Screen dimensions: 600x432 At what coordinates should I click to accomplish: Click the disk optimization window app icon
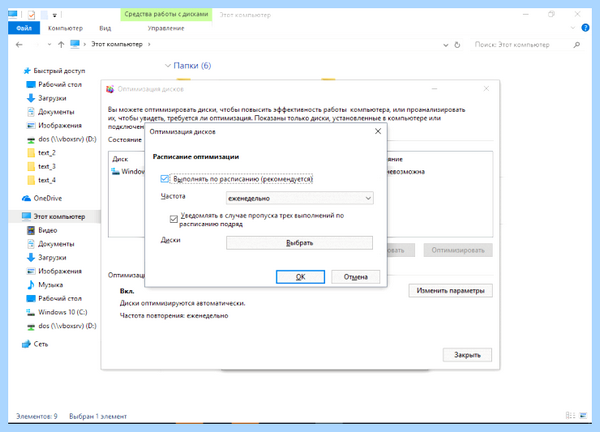[110, 89]
